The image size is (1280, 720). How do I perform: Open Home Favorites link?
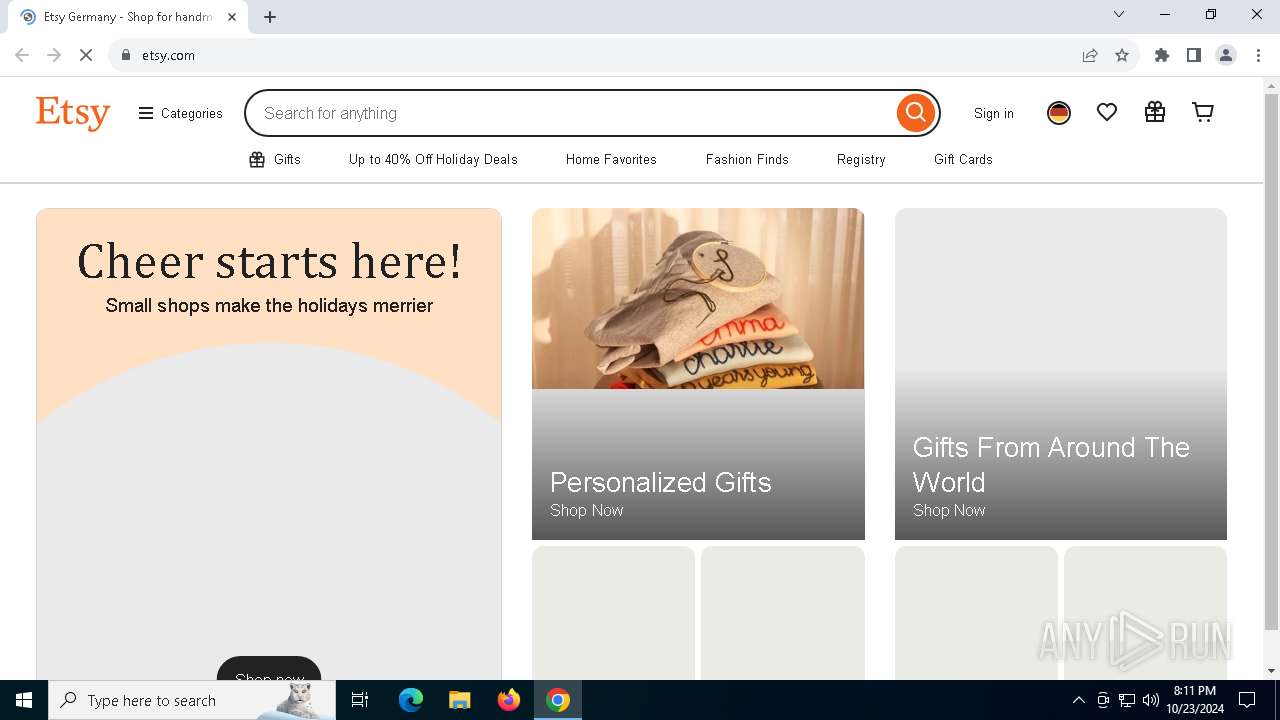pyautogui.click(x=611, y=159)
